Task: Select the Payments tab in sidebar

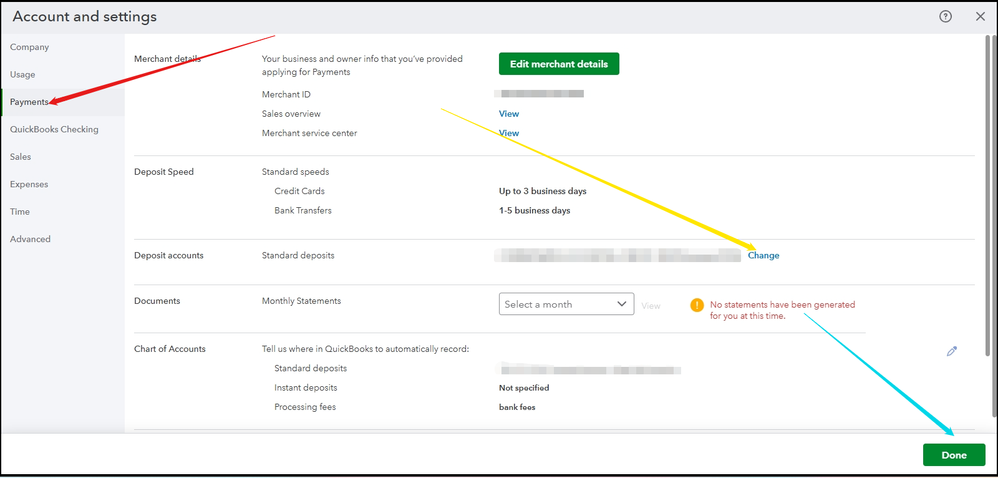Action: pyautogui.click(x=29, y=102)
